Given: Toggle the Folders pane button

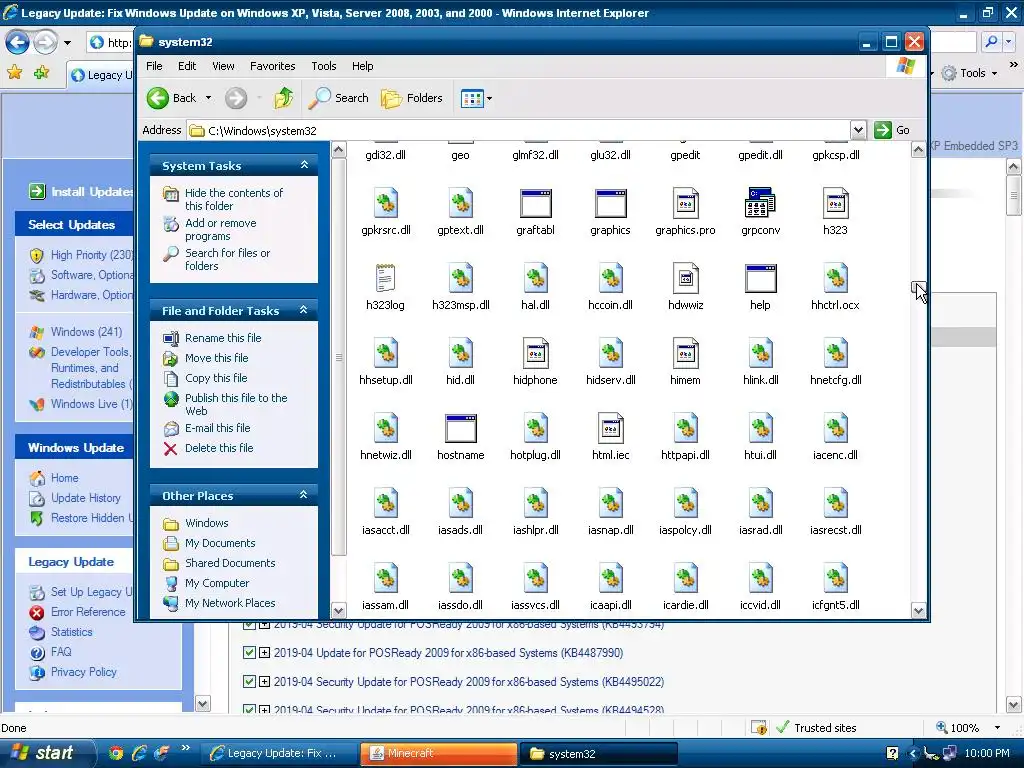Looking at the screenshot, I should tap(412, 98).
